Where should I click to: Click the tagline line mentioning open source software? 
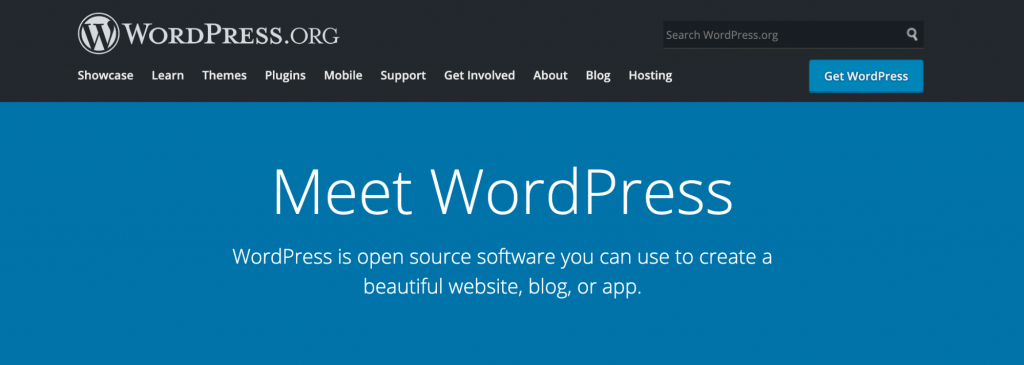point(502,257)
